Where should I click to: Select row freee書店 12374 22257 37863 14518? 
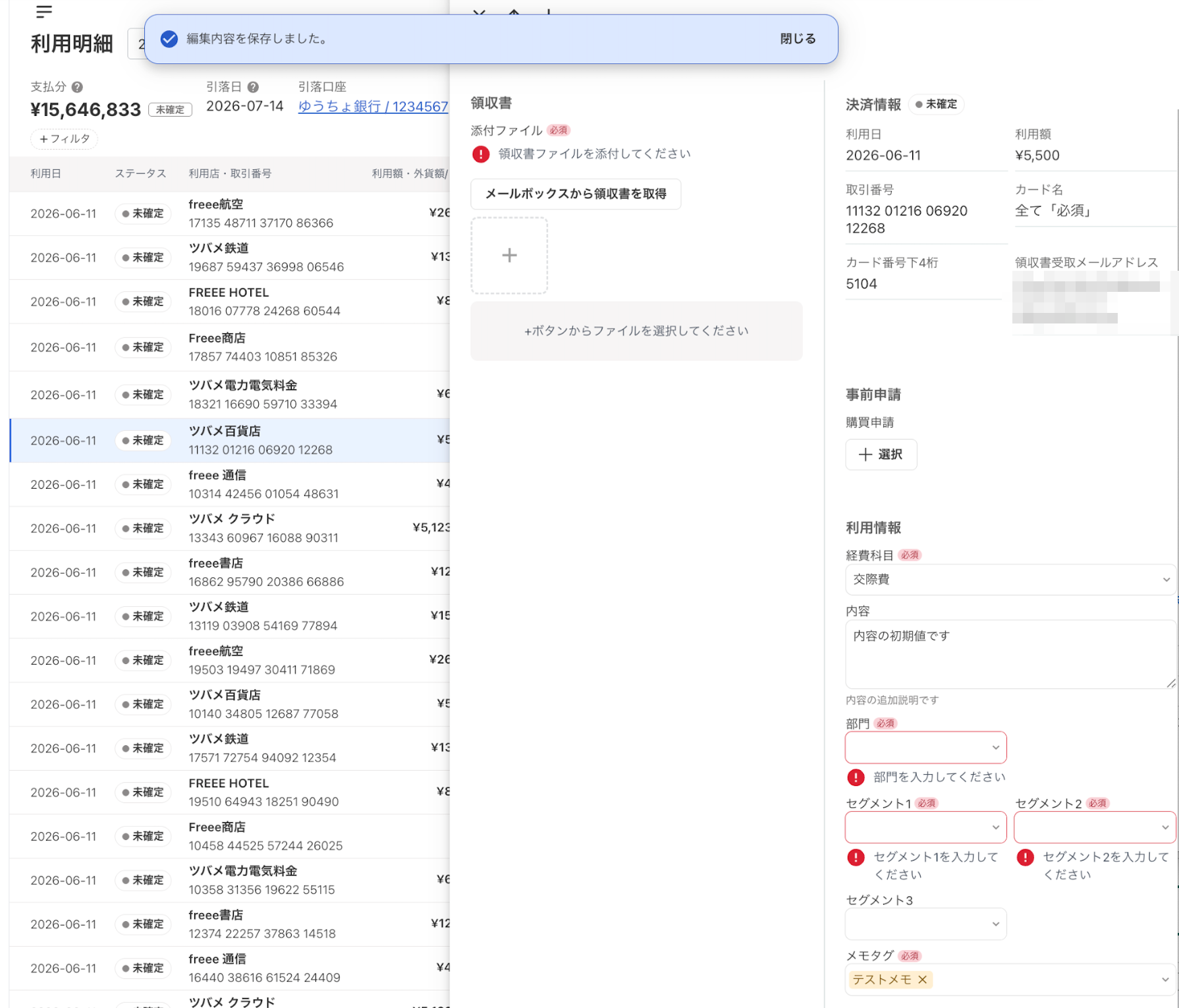pos(230,924)
